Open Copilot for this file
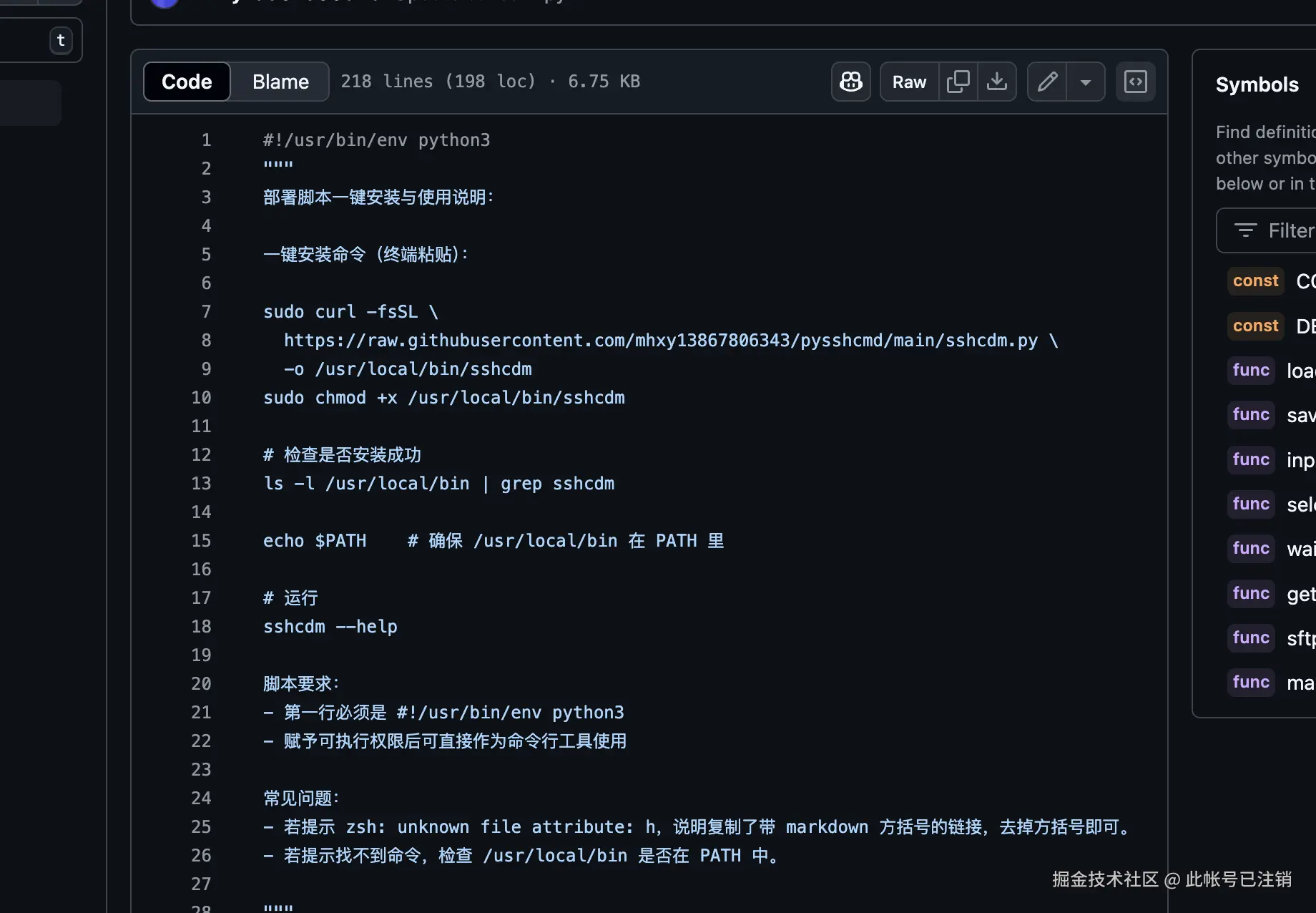1316x913 pixels. pyautogui.click(x=850, y=81)
